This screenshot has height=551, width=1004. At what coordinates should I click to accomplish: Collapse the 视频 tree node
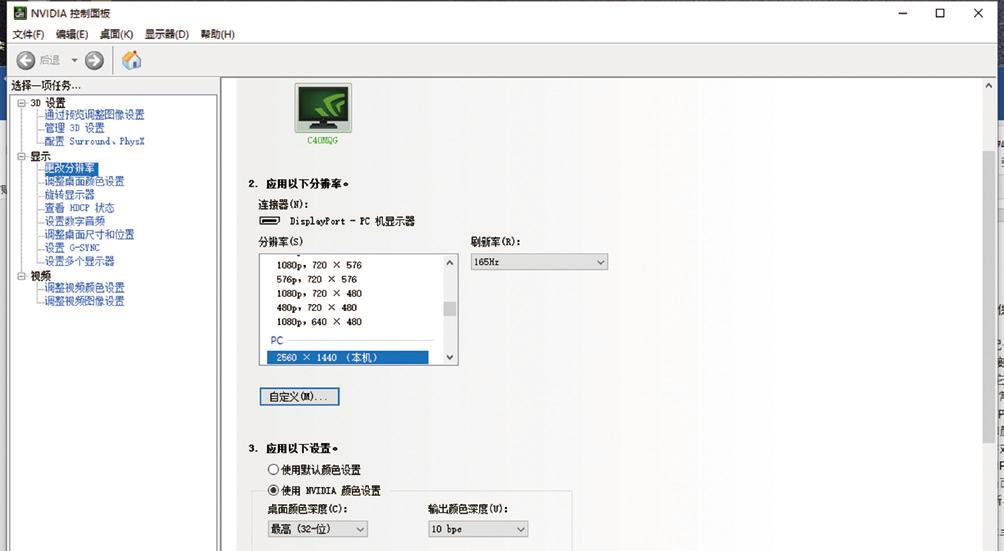pos(21,276)
